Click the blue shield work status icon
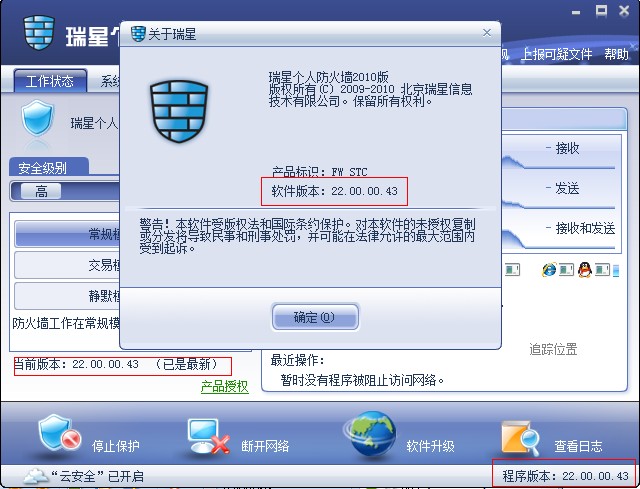640x489 pixels. (x=37, y=118)
